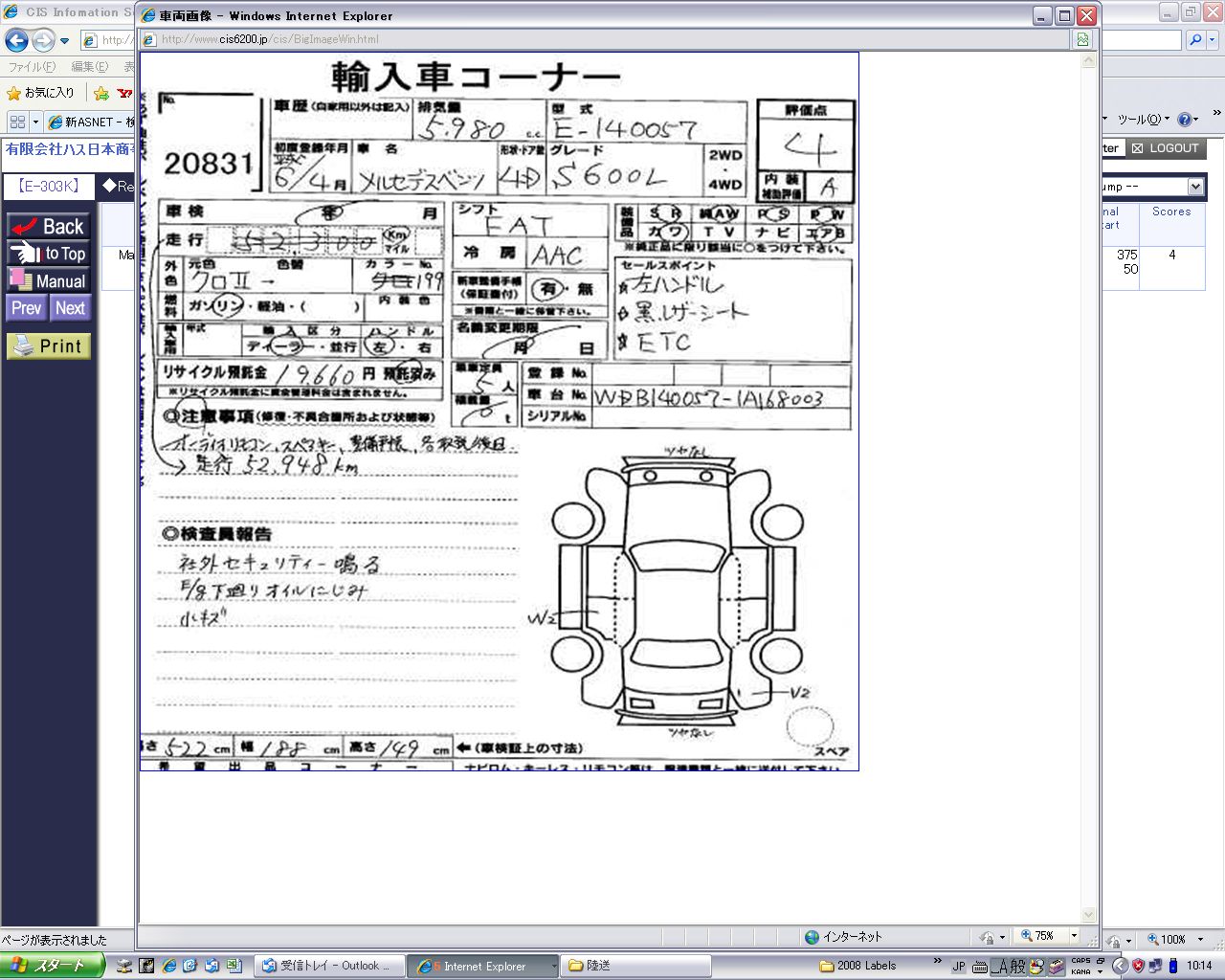This screenshot has height=980, width=1225.
Task: Click the browser forward arrow button
Action: (43, 40)
